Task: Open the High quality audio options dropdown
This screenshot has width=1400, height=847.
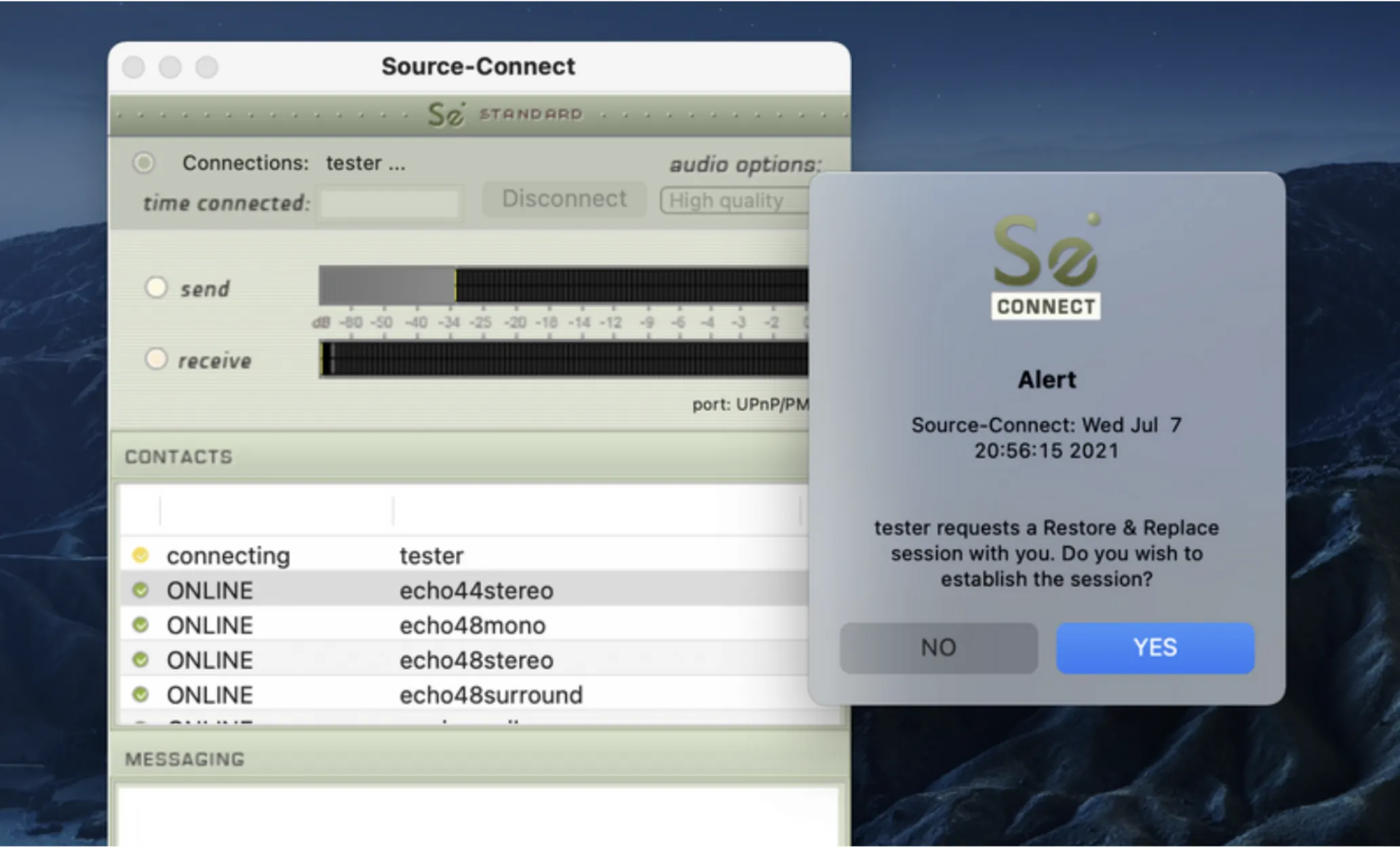Action: click(x=735, y=200)
